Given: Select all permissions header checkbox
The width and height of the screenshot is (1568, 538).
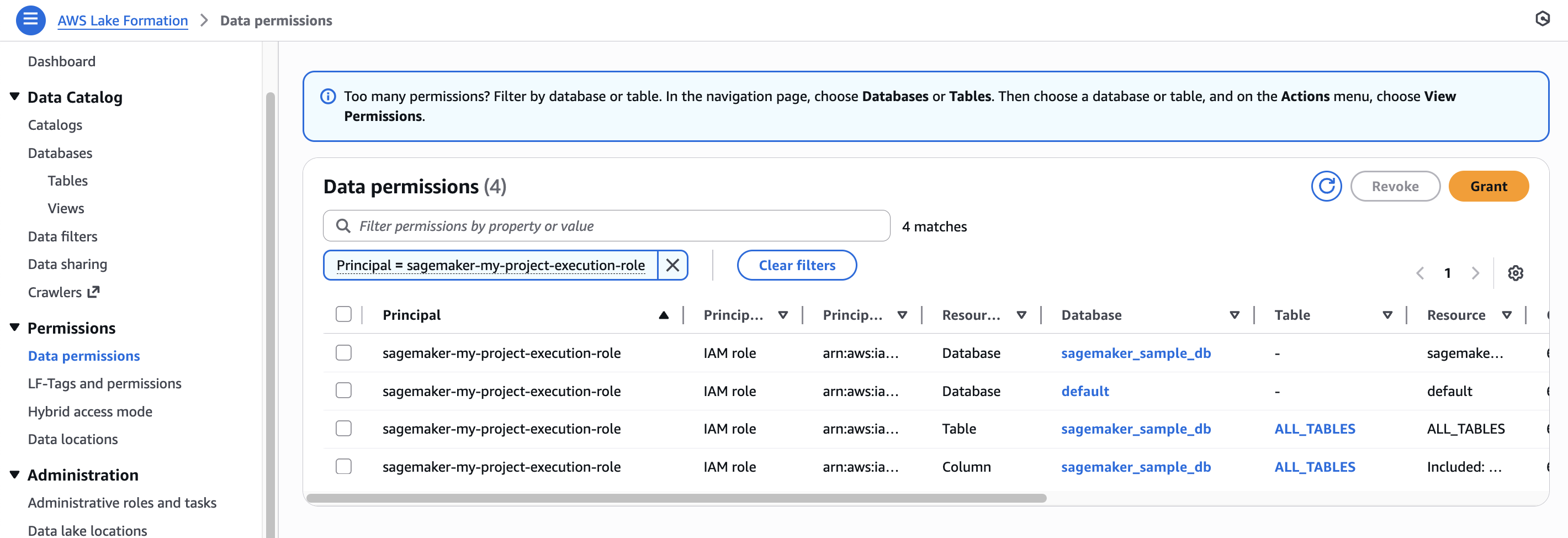Looking at the screenshot, I should pyautogui.click(x=343, y=314).
